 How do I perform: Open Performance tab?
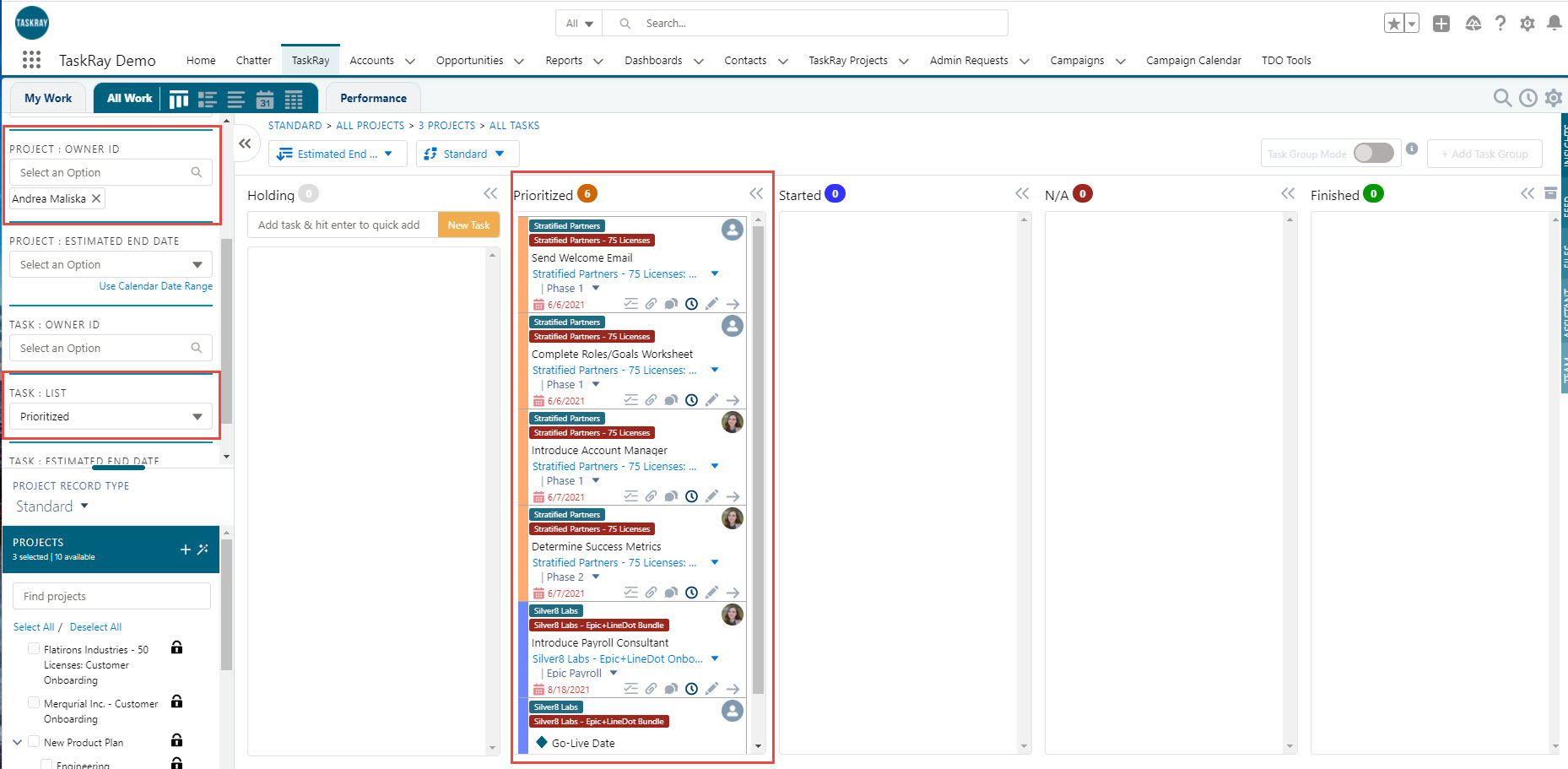[x=373, y=98]
